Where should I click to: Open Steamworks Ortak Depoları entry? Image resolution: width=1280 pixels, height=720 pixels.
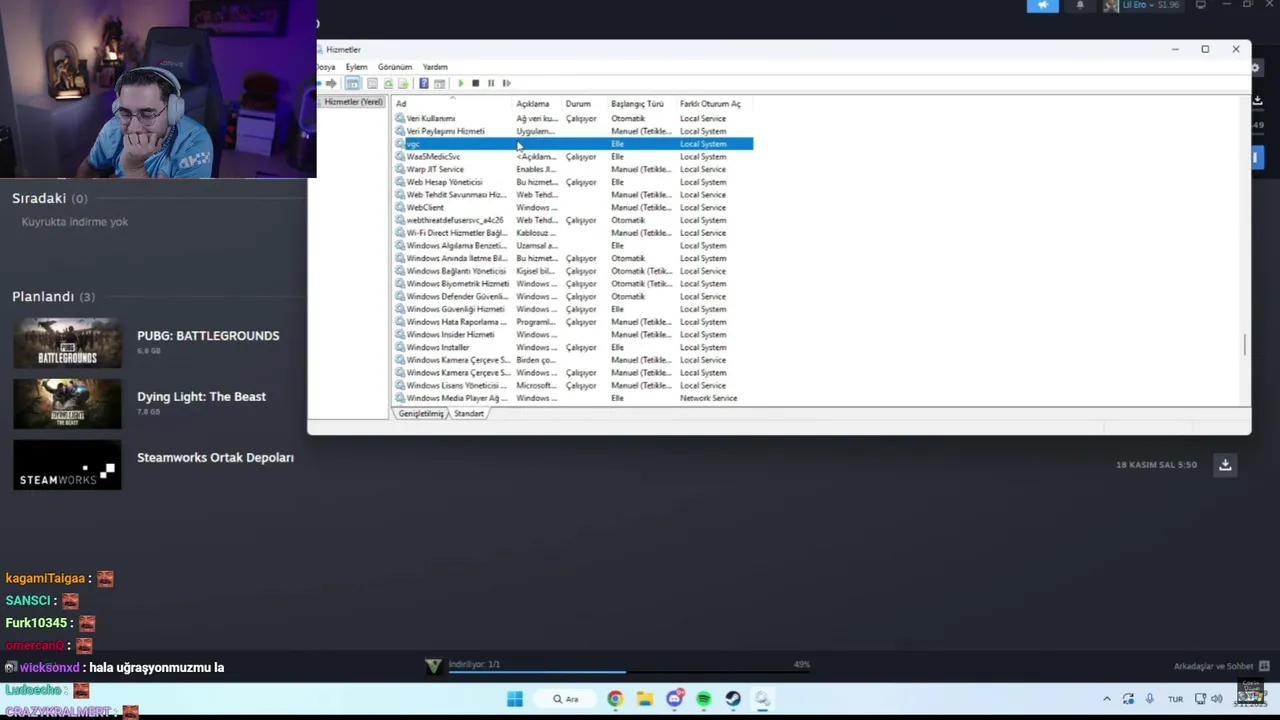215,458
